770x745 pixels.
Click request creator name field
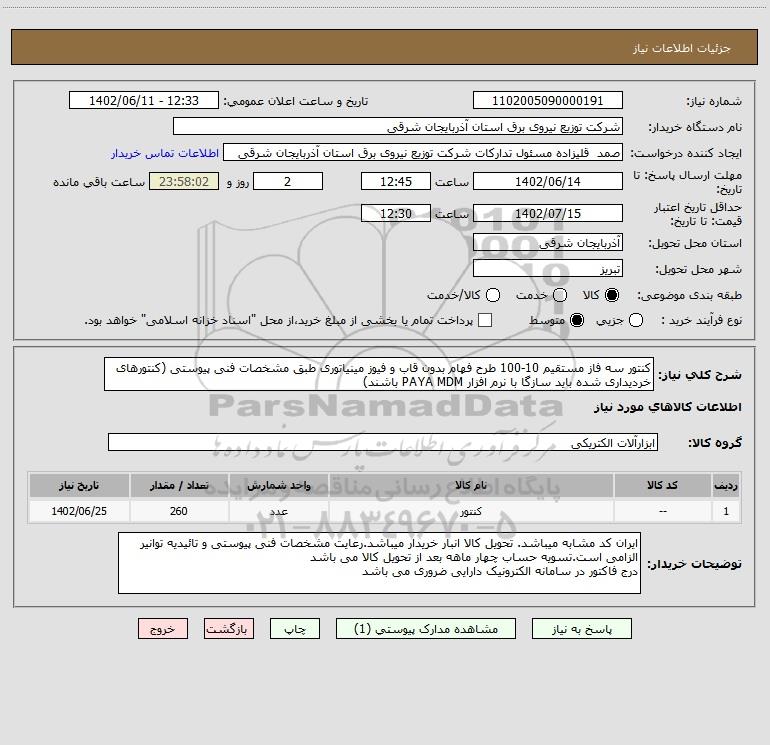(423, 153)
